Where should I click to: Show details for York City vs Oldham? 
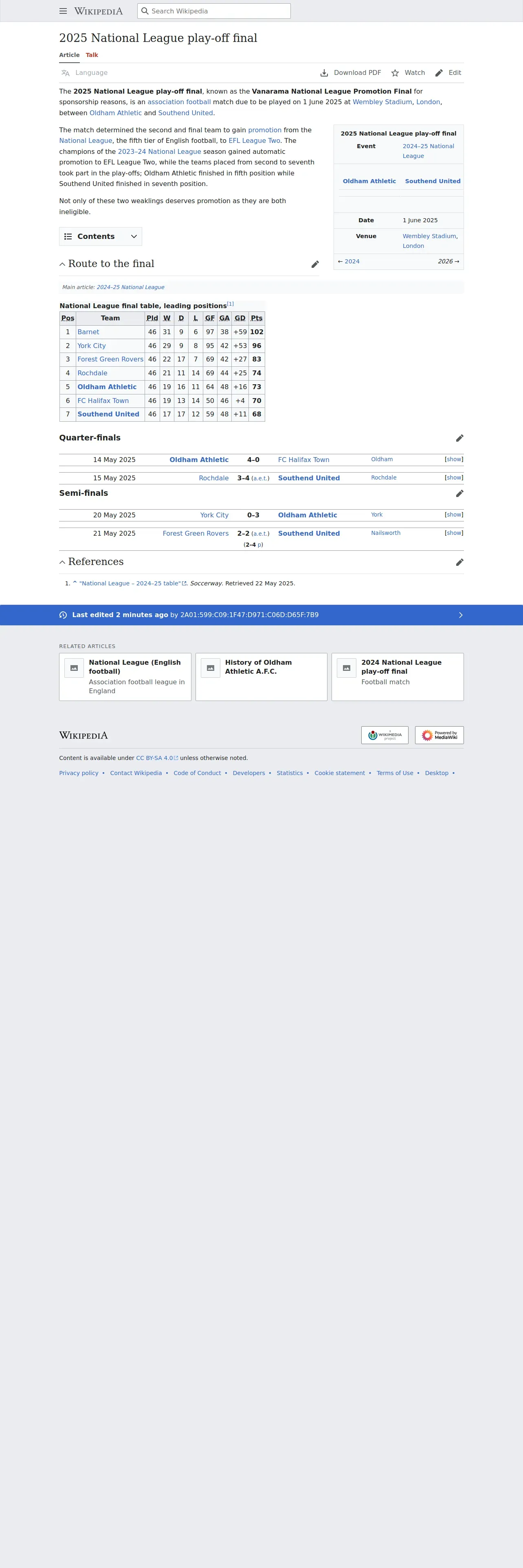click(454, 515)
